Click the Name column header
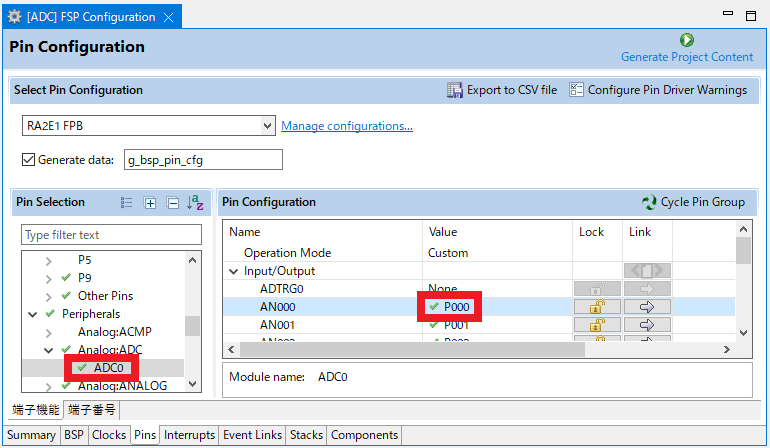 point(245,232)
